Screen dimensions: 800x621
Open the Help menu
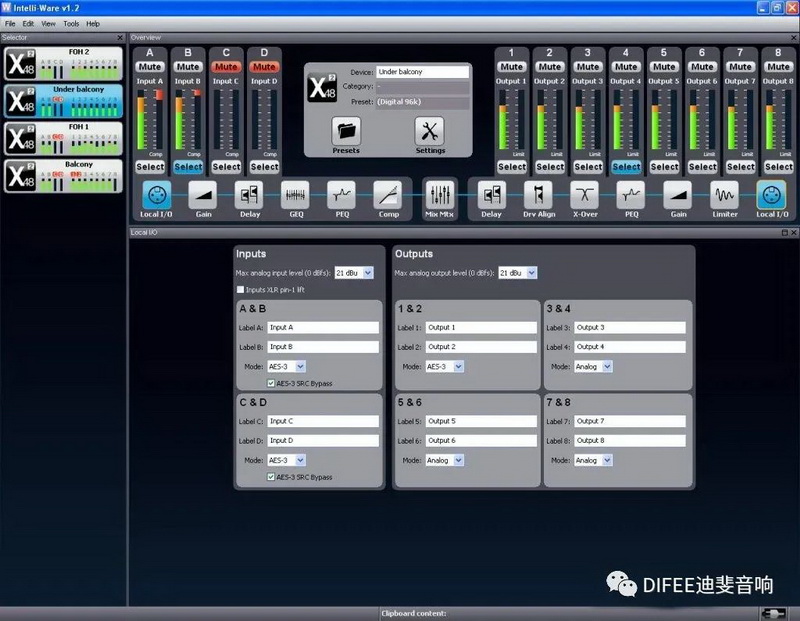[x=93, y=24]
